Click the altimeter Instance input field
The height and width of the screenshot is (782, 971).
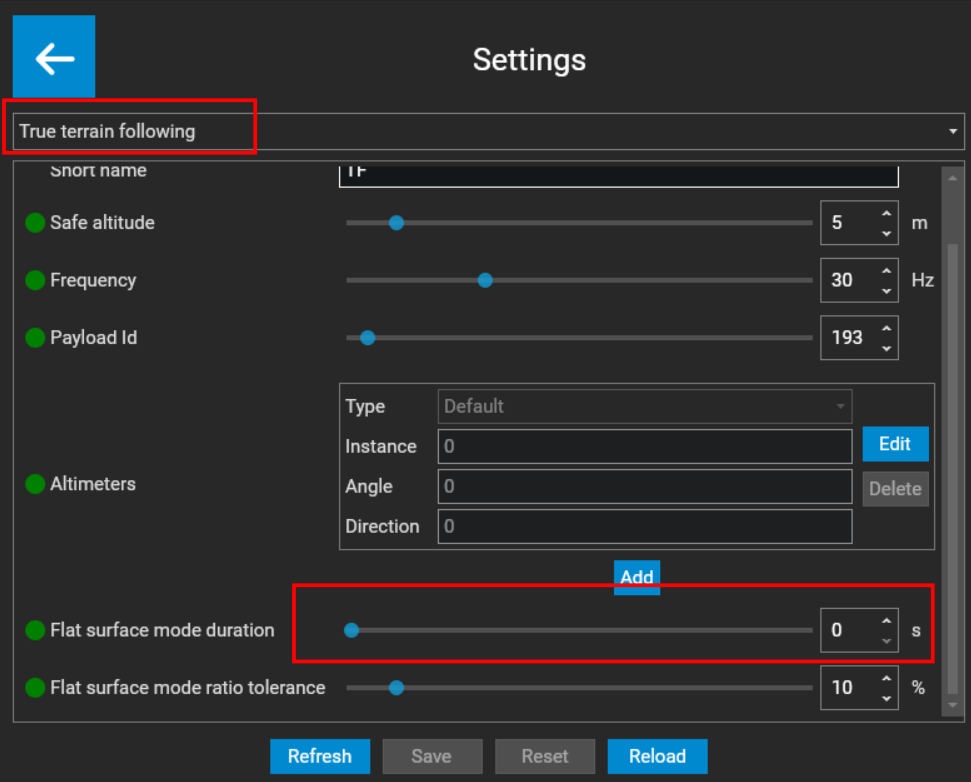click(x=645, y=446)
